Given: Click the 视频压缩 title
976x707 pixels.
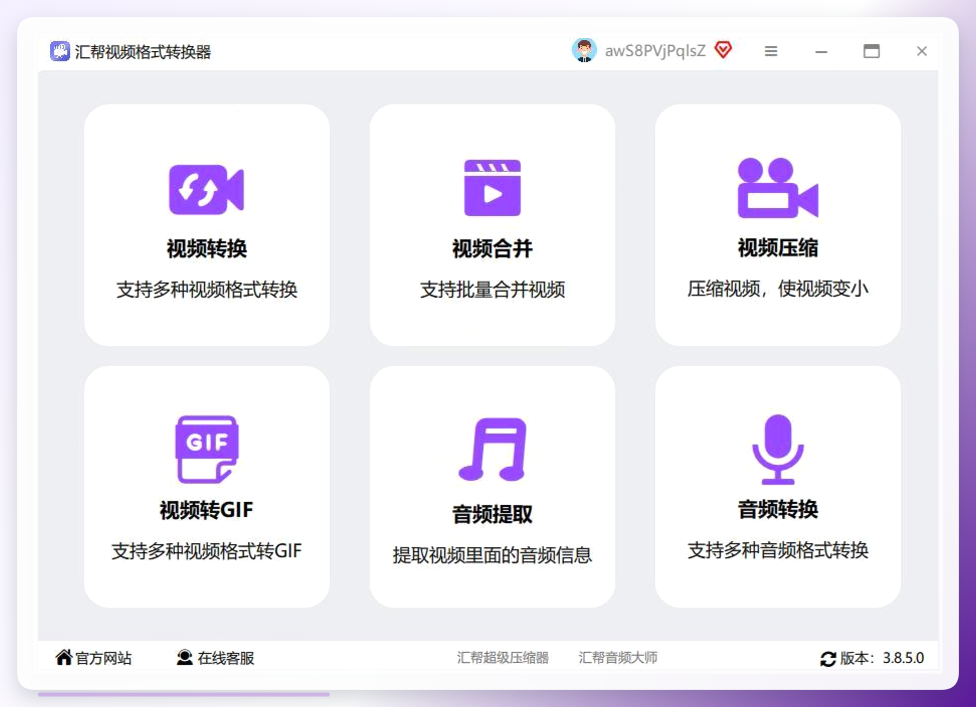Looking at the screenshot, I should click(778, 248).
